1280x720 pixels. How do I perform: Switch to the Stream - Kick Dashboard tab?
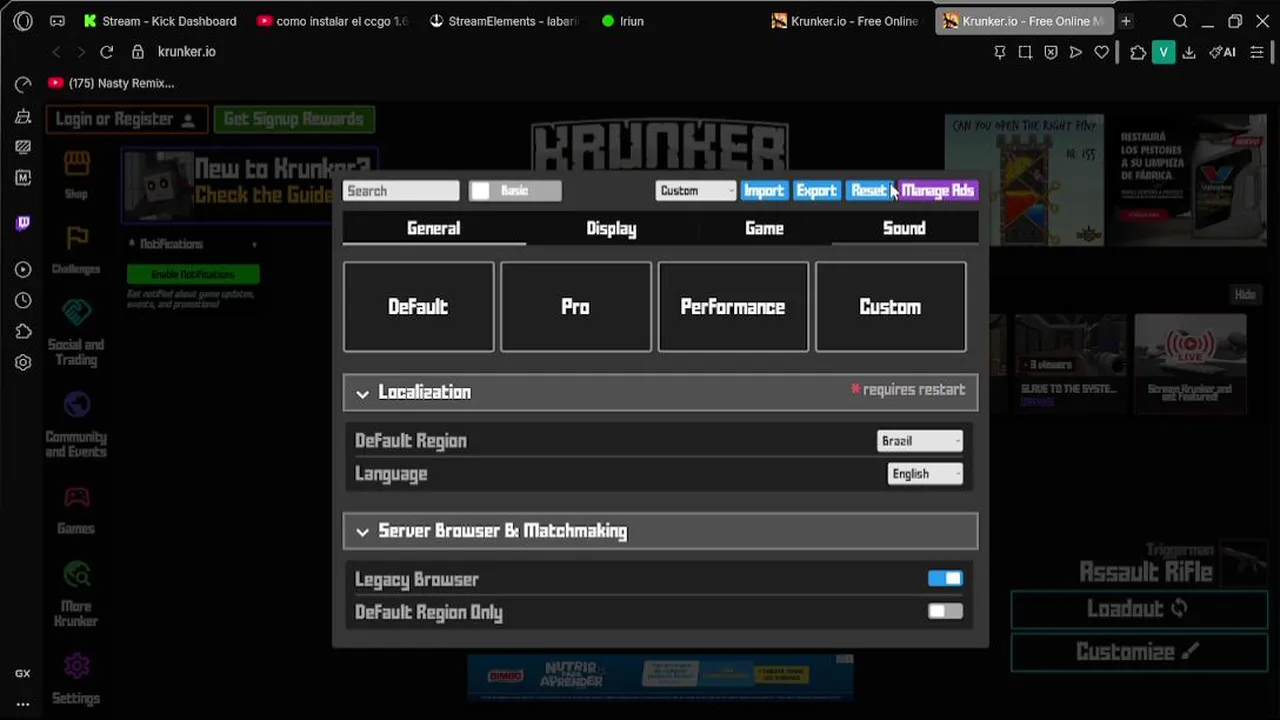(x=160, y=21)
